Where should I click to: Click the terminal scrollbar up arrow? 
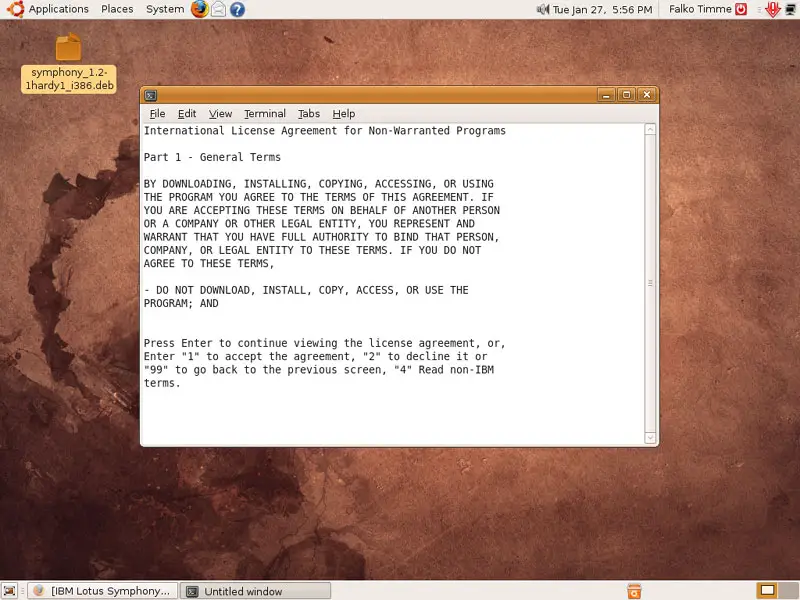pos(650,130)
